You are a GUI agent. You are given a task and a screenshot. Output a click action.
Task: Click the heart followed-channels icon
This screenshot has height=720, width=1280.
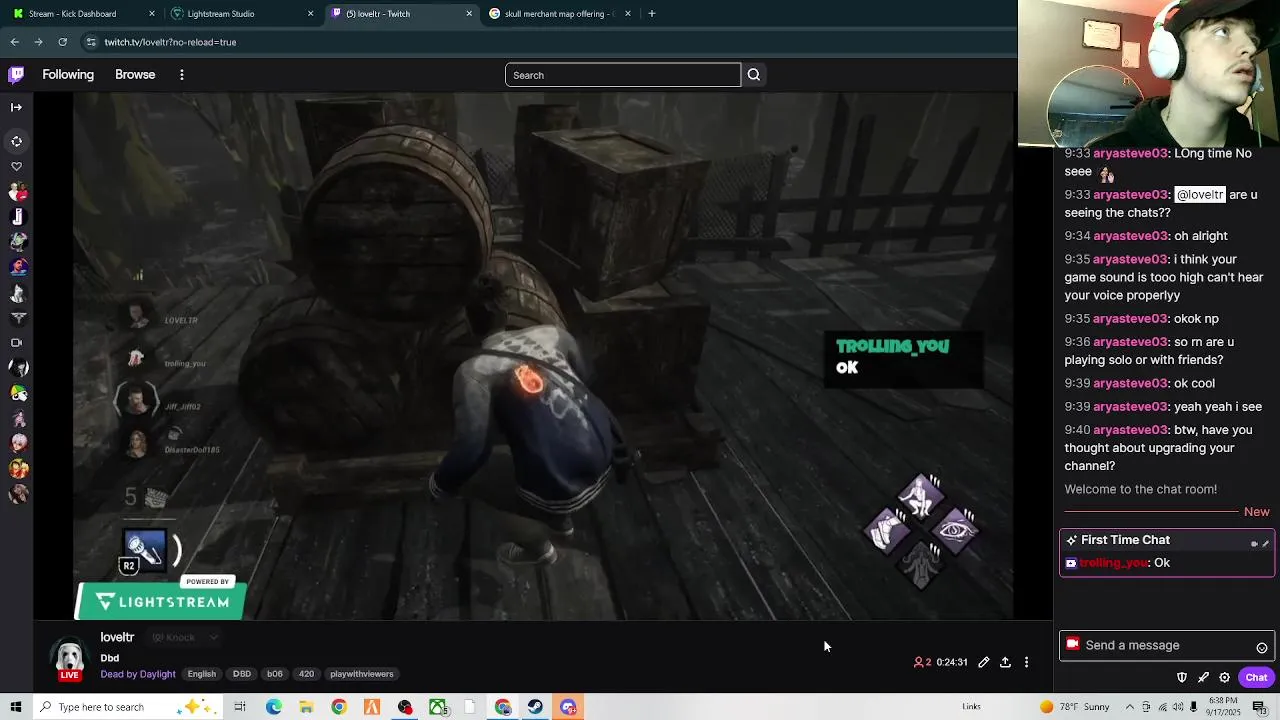point(16,167)
